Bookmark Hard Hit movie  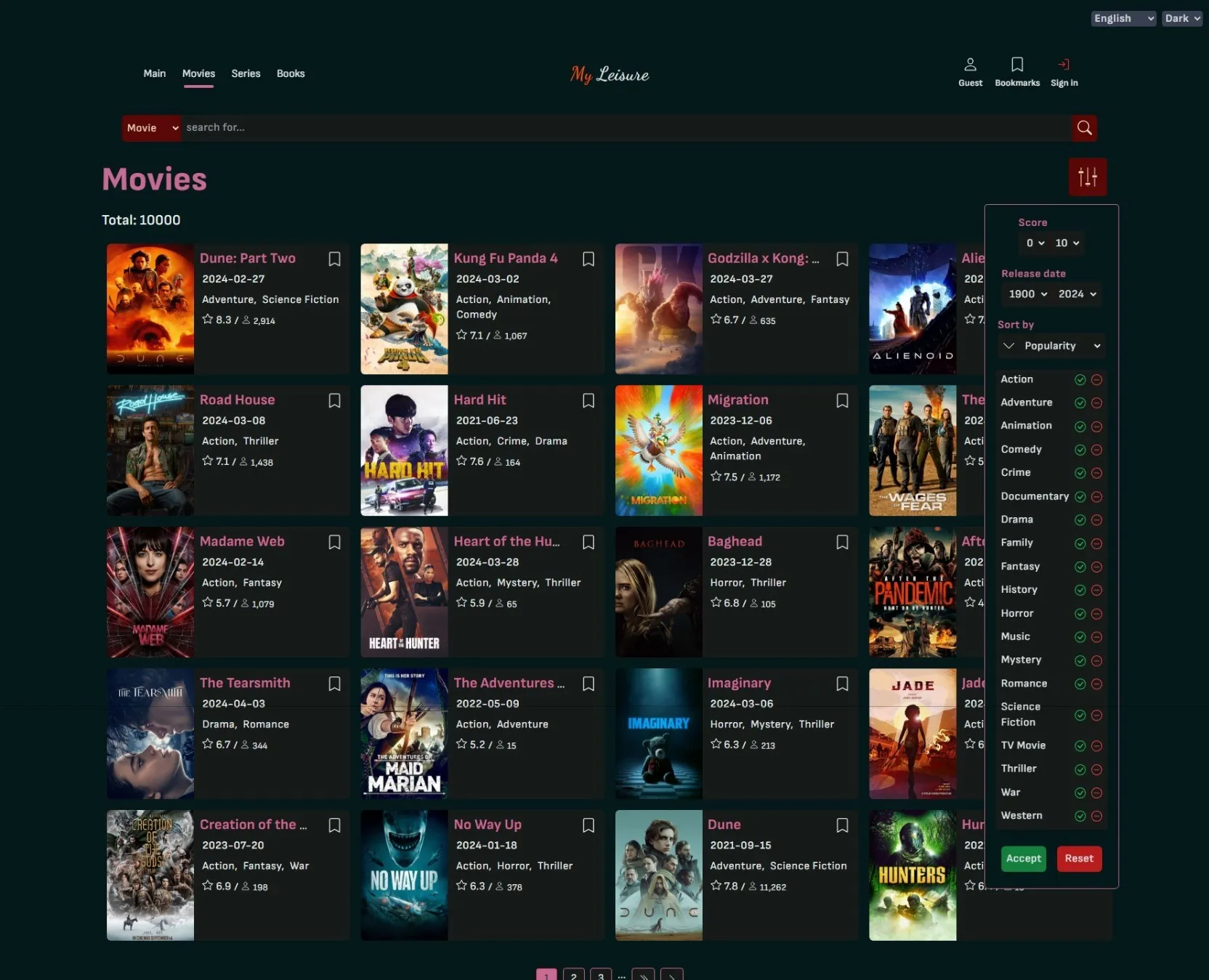(589, 400)
